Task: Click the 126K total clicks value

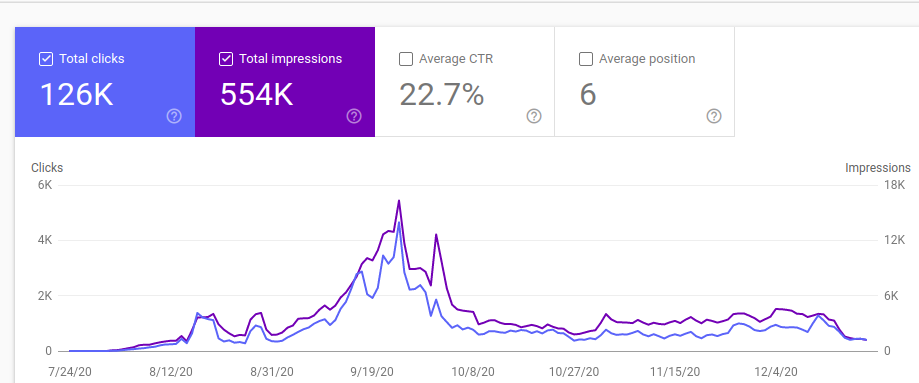Action: tap(76, 94)
